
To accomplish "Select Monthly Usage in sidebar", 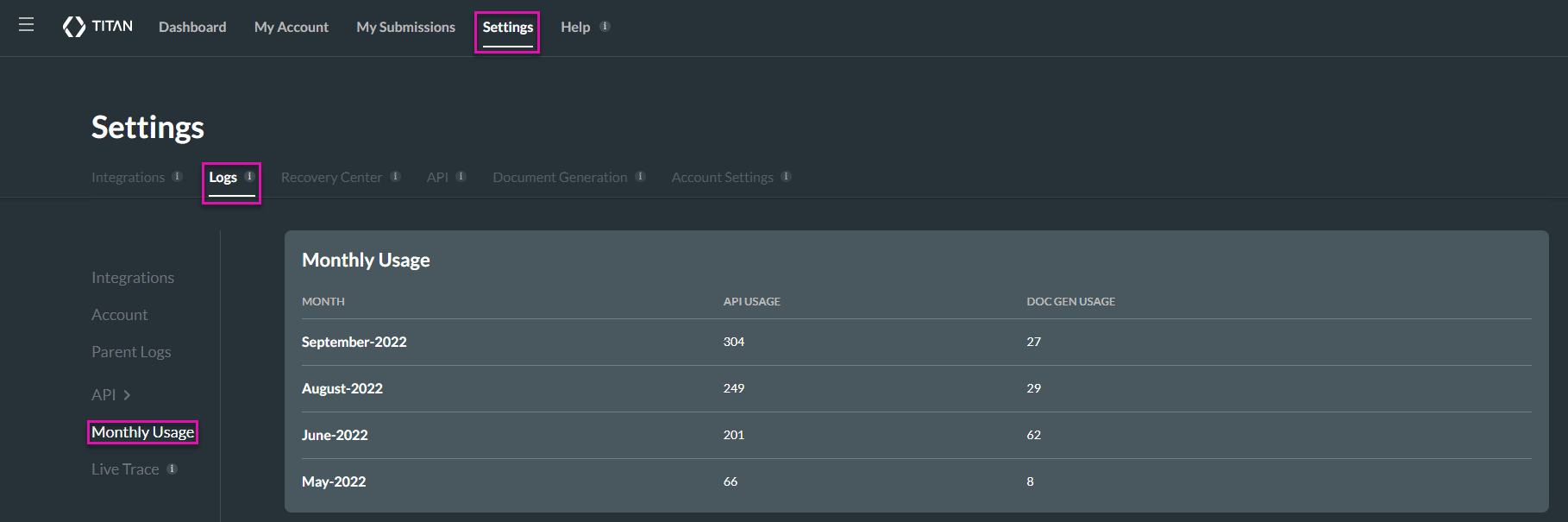I will pyautogui.click(x=143, y=432).
